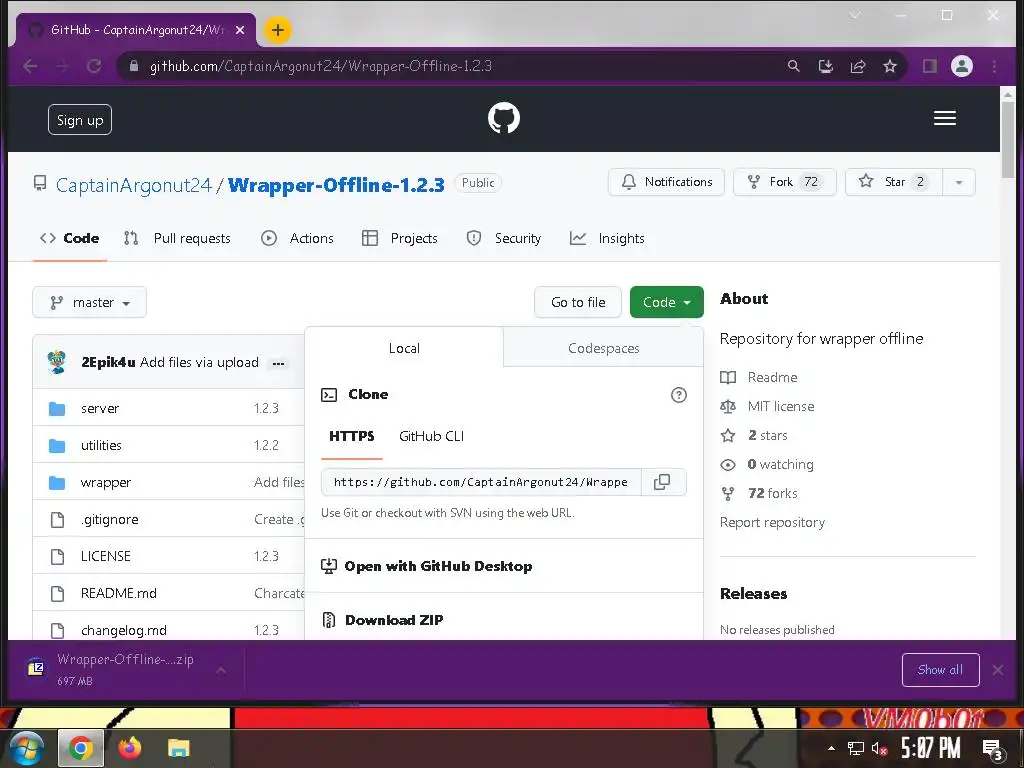Bookmark this page with star icon

pos(889,66)
